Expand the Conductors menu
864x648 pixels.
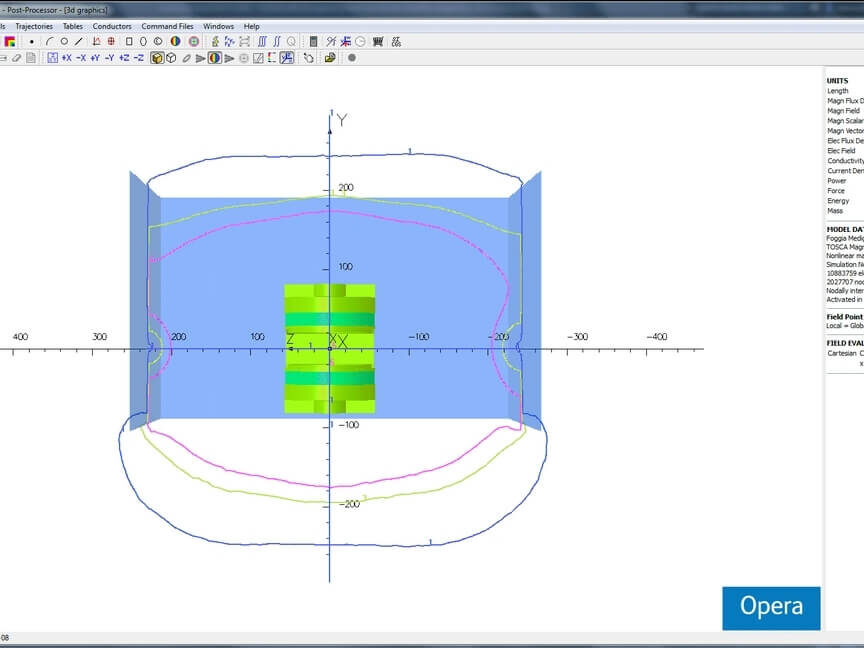112,27
